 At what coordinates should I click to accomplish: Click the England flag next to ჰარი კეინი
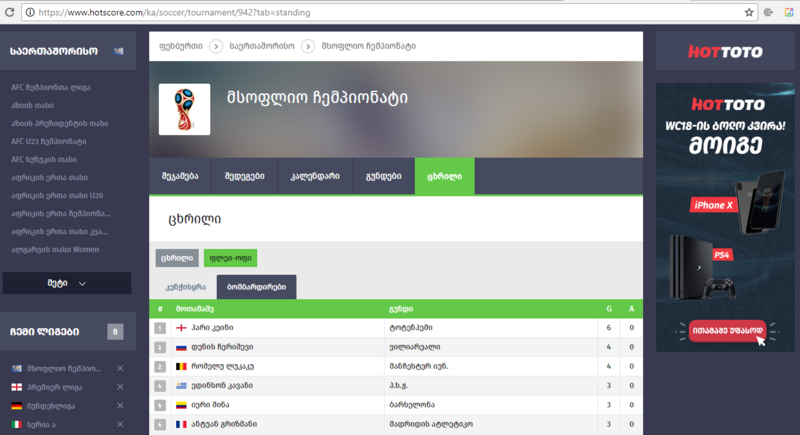[x=181, y=328]
